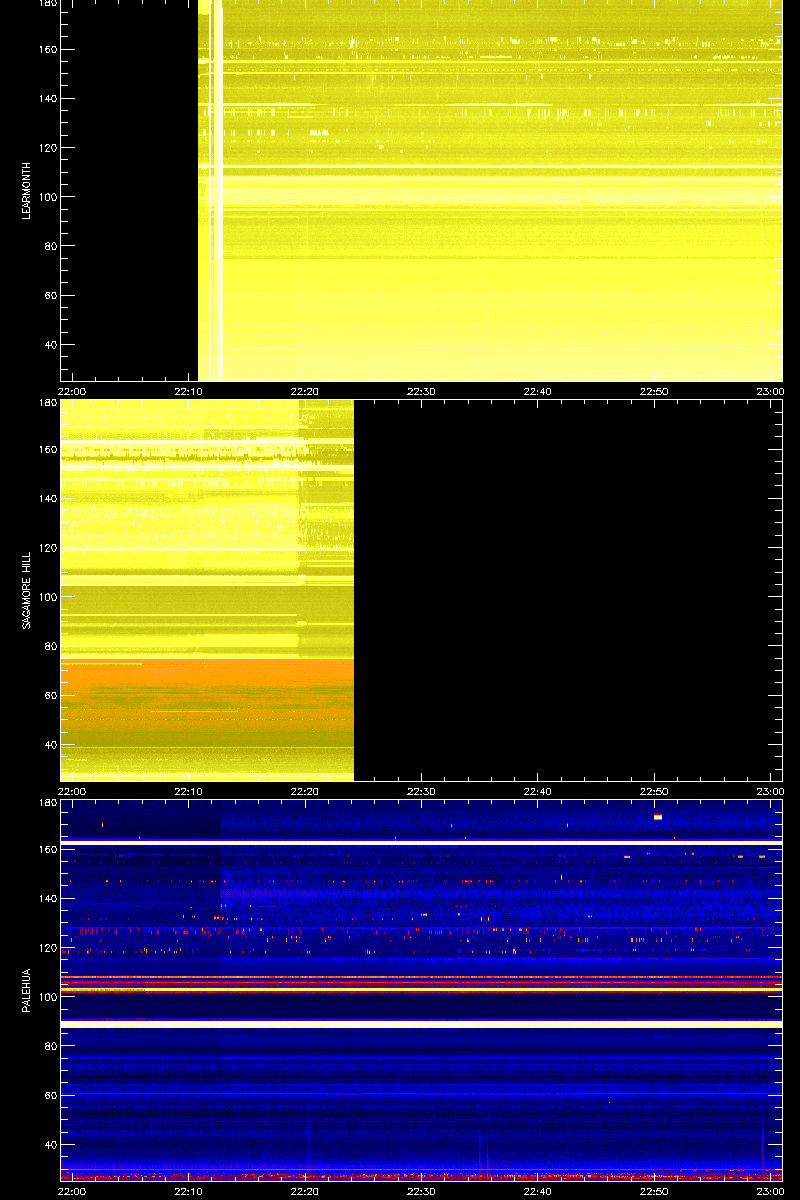800x1200 pixels.
Task: Pick frequency label 80 on Palehua axis
Action: [50, 1045]
